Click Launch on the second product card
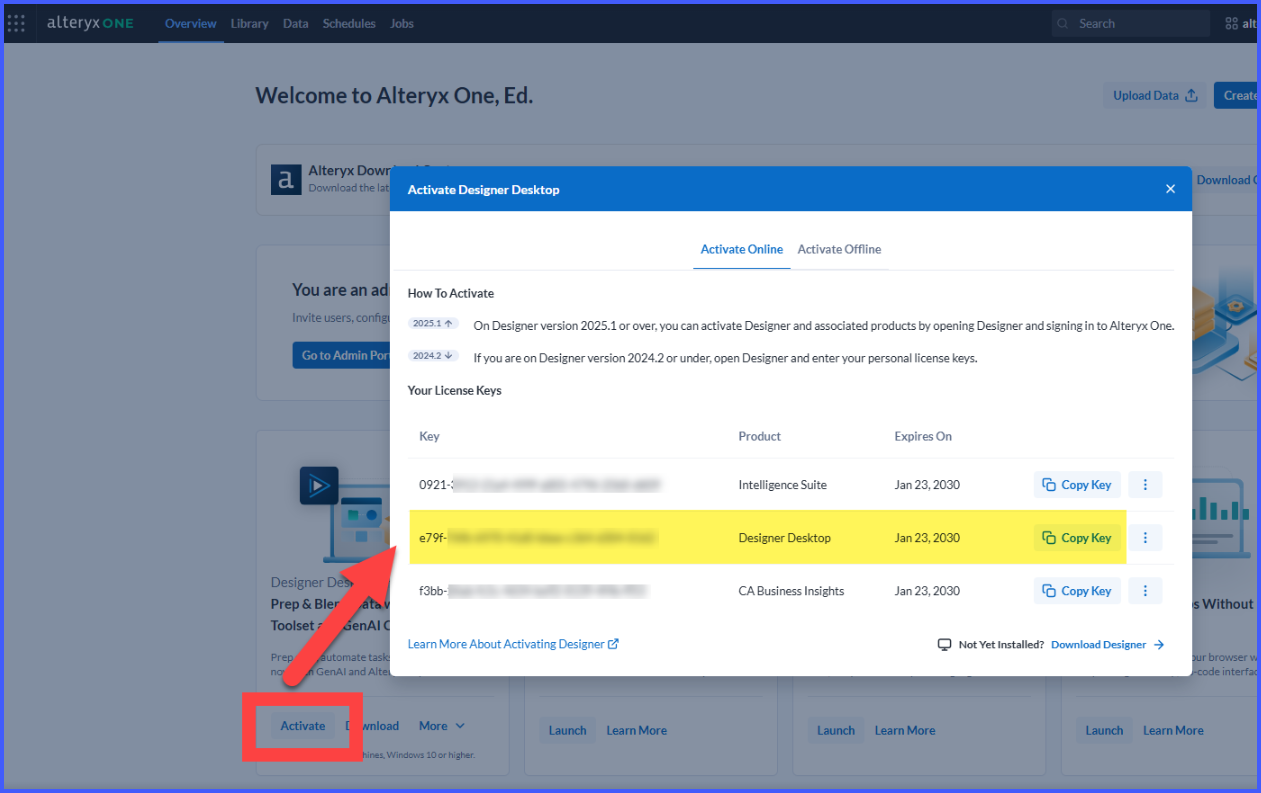The image size is (1261, 793). click(x=567, y=730)
